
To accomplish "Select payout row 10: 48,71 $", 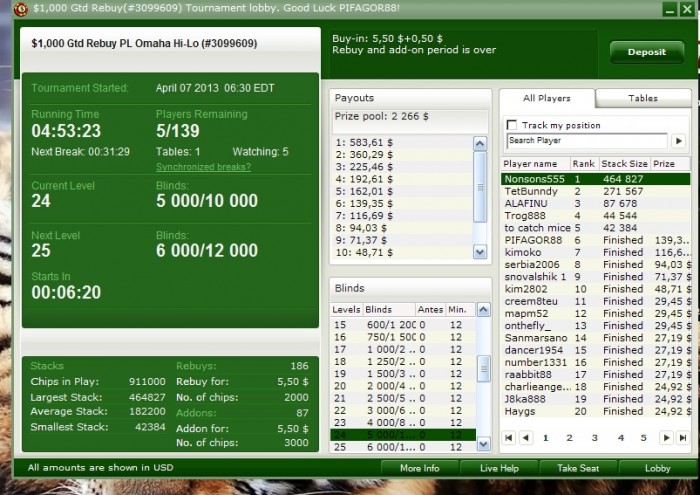I will [x=402, y=253].
